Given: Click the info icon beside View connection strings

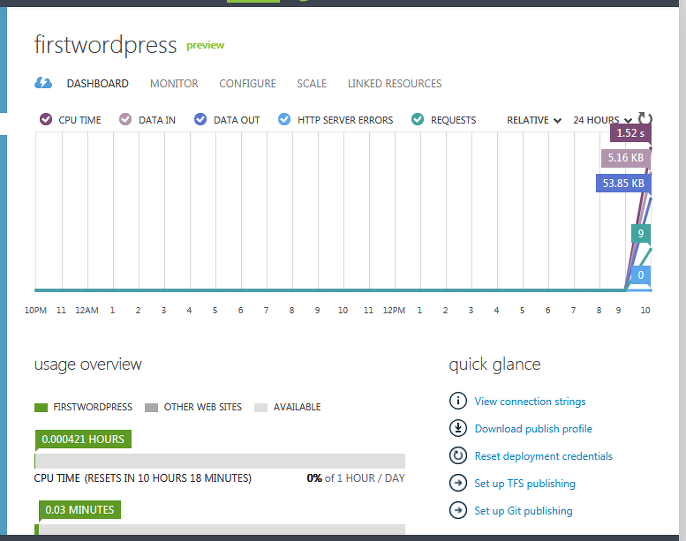Looking at the screenshot, I should click(458, 401).
